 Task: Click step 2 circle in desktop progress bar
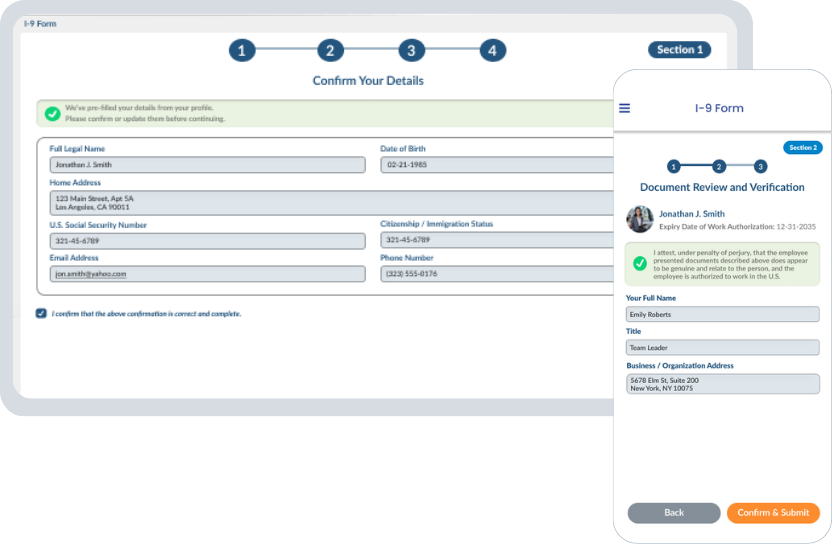coord(330,50)
